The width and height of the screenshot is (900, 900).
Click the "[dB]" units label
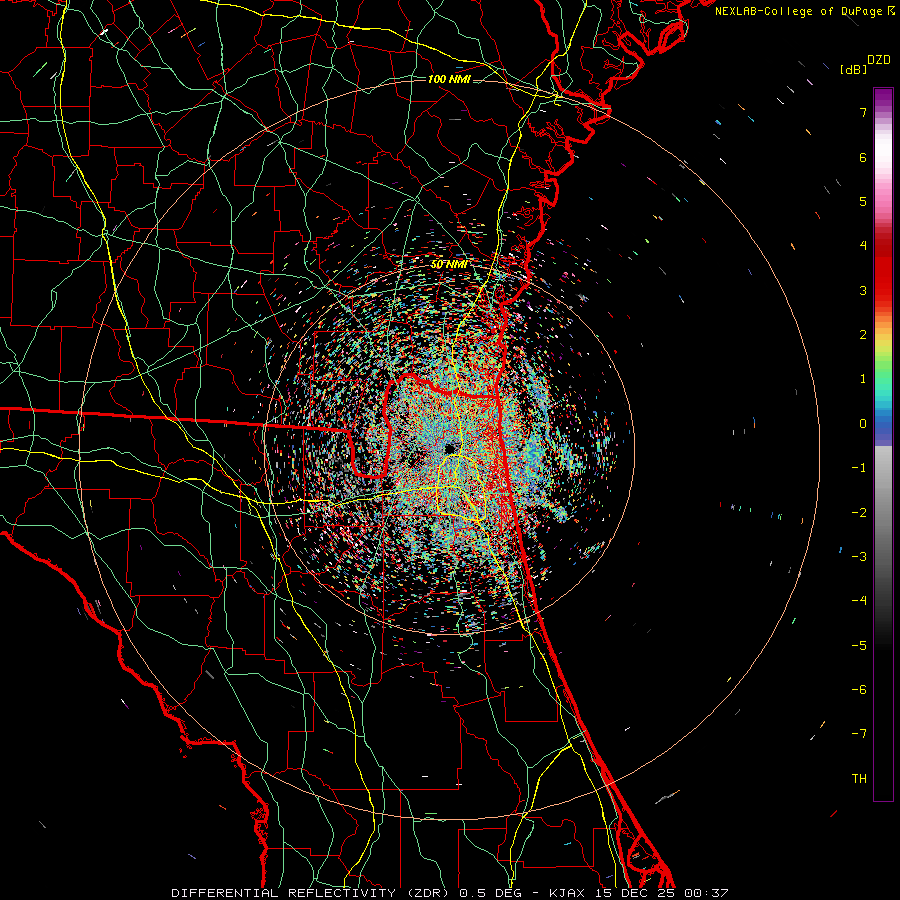pyautogui.click(x=853, y=69)
